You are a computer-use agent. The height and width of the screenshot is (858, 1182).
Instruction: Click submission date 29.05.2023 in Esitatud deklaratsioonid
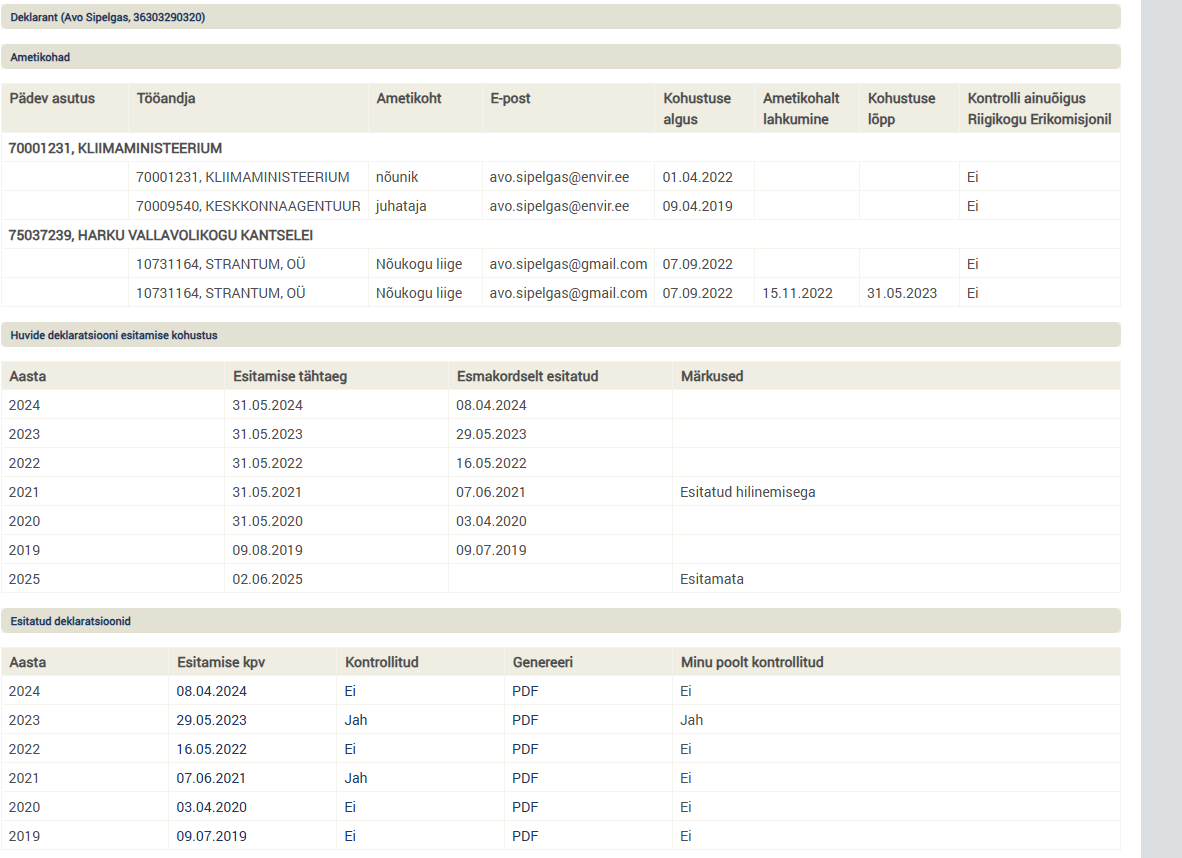coord(211,720)
